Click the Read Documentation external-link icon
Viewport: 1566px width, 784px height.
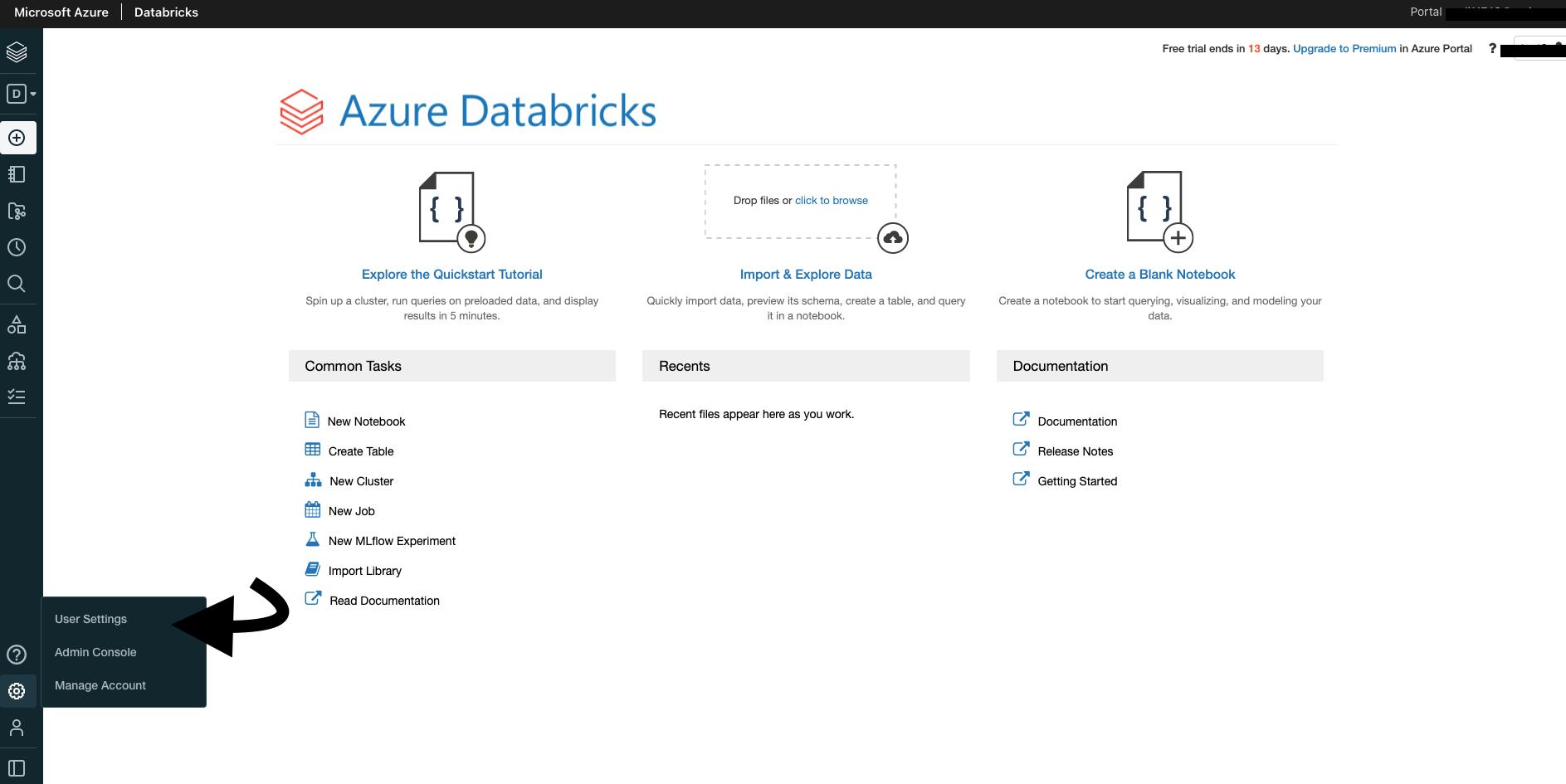[313, 598]
